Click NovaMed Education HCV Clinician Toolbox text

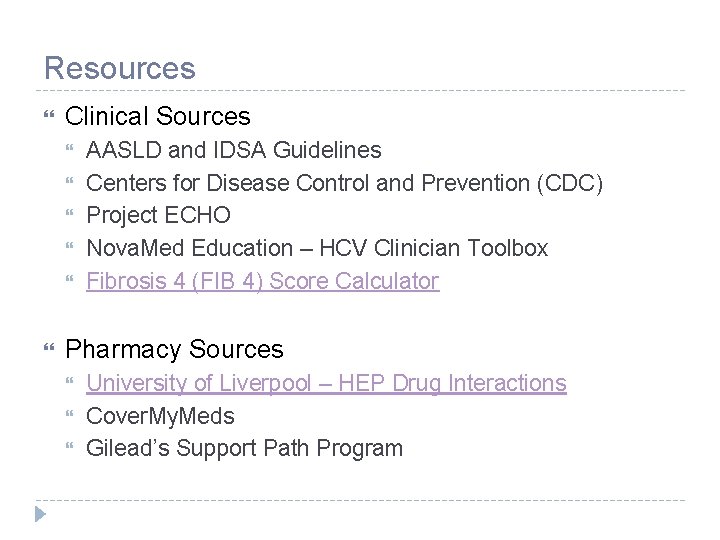coord(317,248)
